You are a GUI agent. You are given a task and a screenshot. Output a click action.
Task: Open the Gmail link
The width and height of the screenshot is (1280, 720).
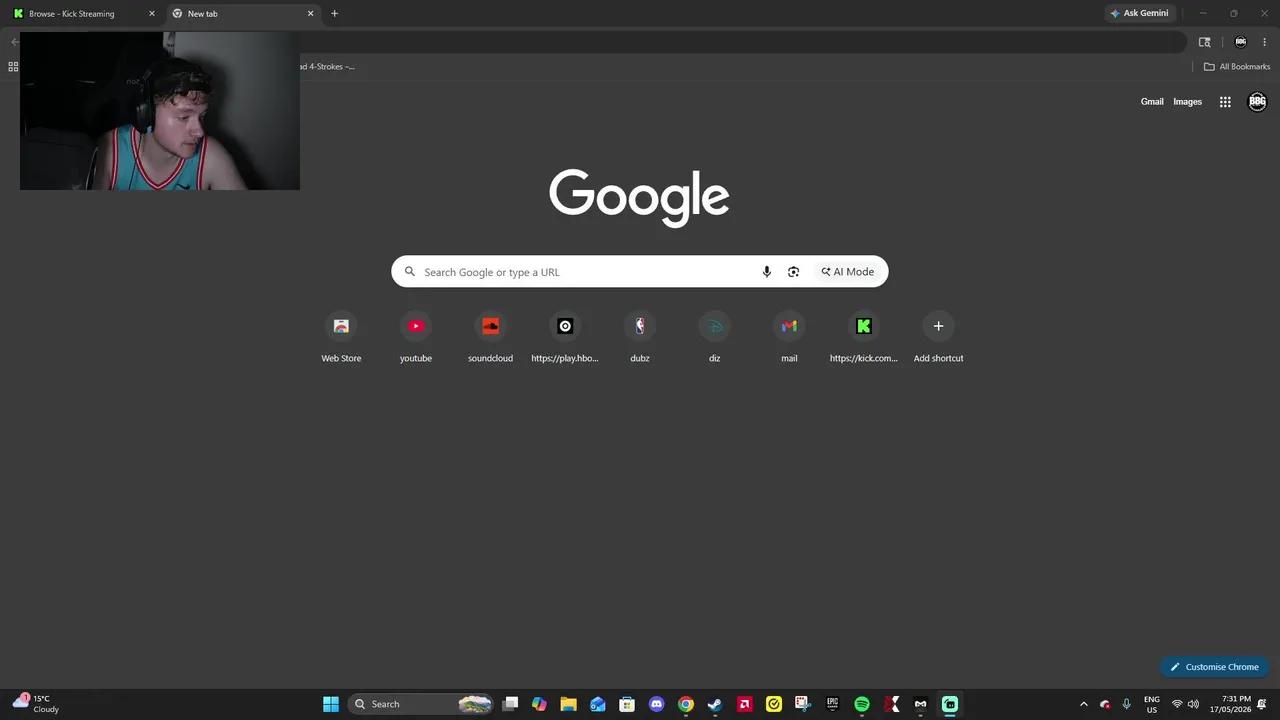(x=1152, y=102)
